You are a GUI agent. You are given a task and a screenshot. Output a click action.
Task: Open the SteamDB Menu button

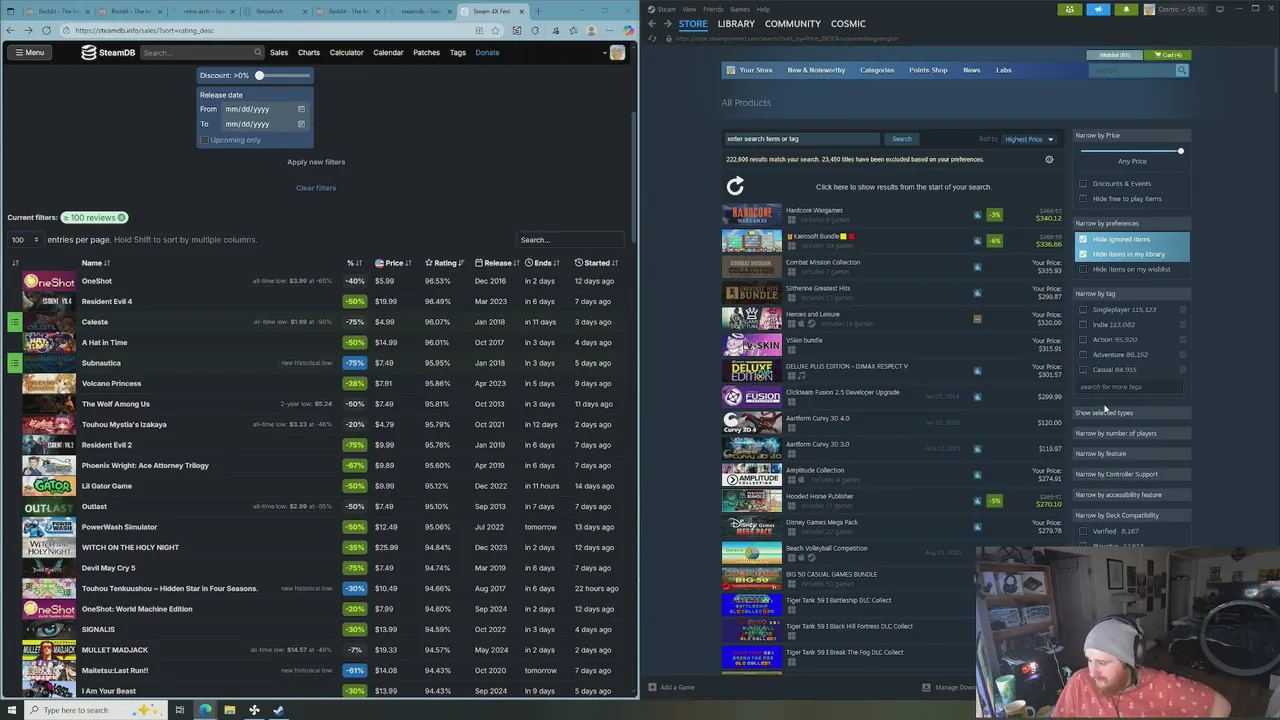pos(29,52)
